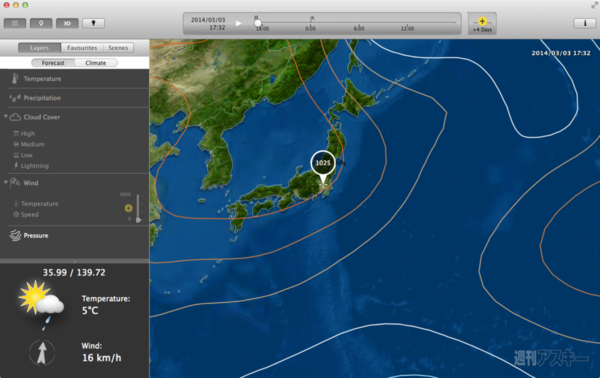Image resolution: width=600 pixels, height=378 pixels.
Task: Click the 5°C temperature reading
Action: [x=90, y=310]
